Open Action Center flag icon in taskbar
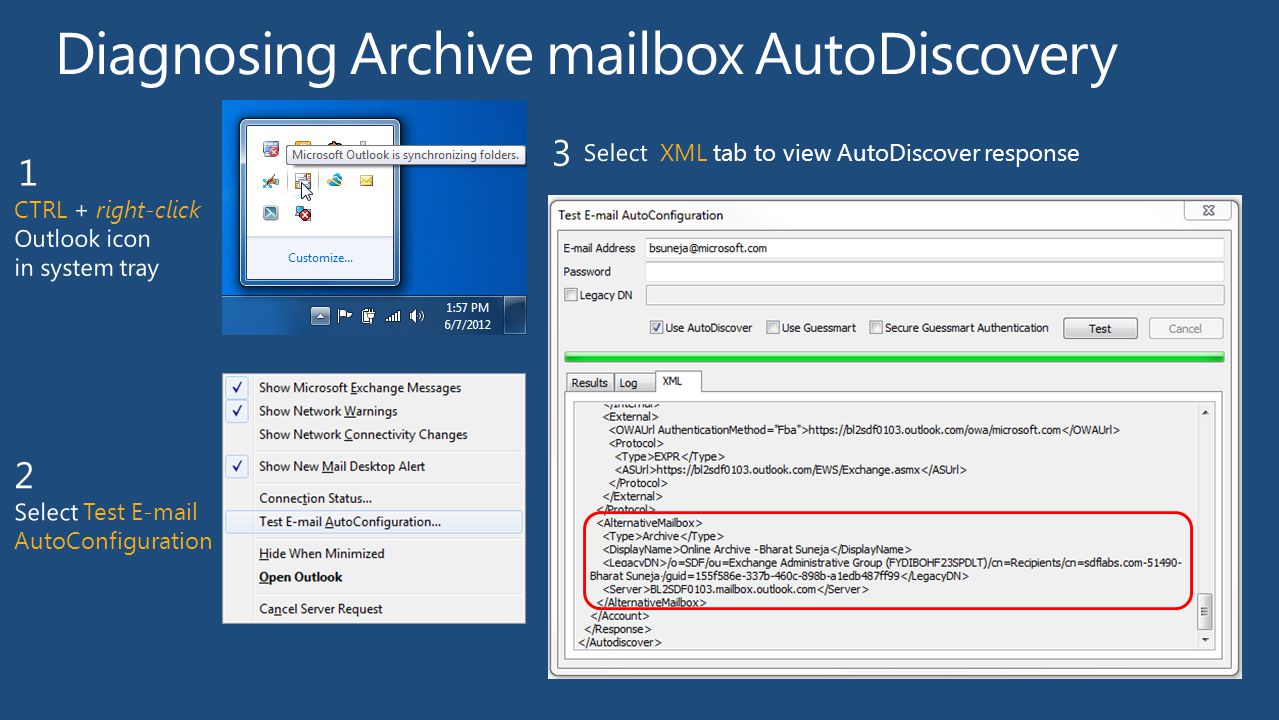 [x=344, y=316]
